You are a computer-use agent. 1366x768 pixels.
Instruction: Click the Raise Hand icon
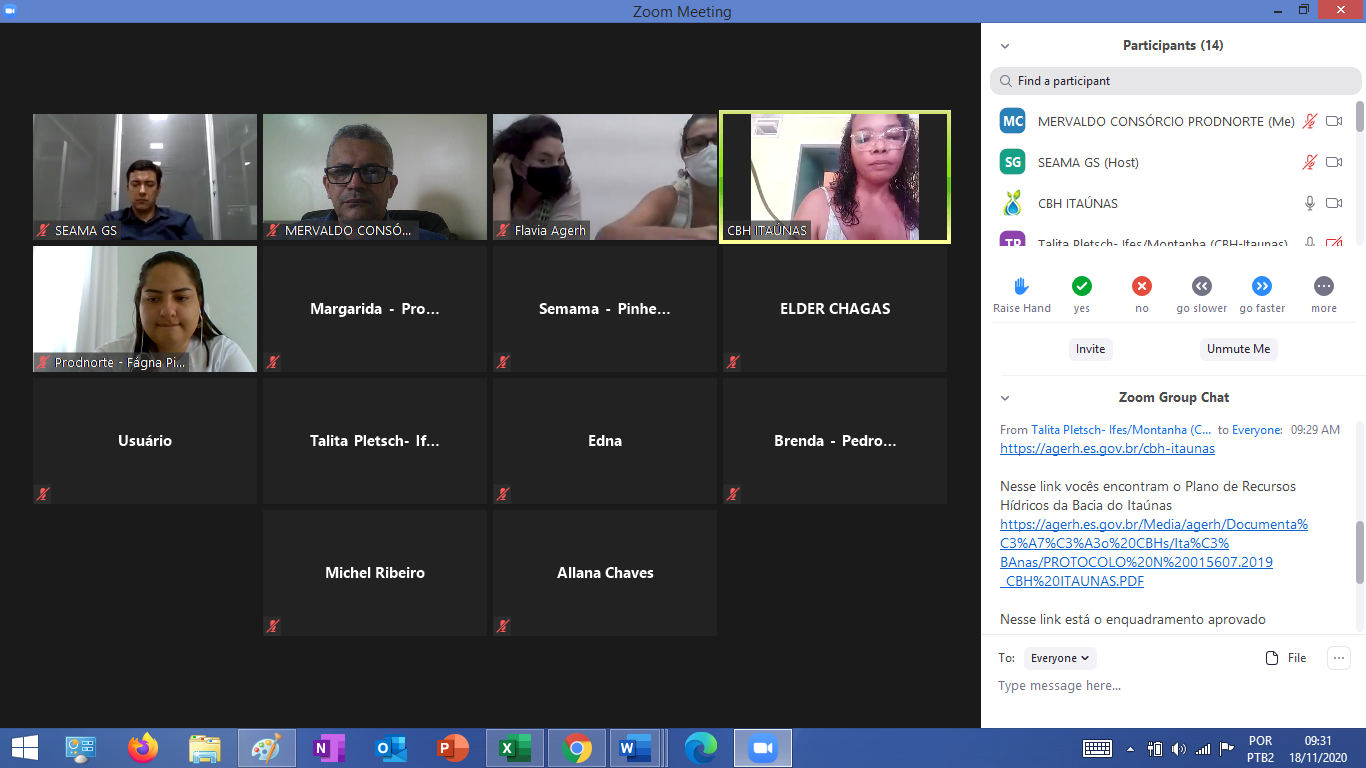1021,286
